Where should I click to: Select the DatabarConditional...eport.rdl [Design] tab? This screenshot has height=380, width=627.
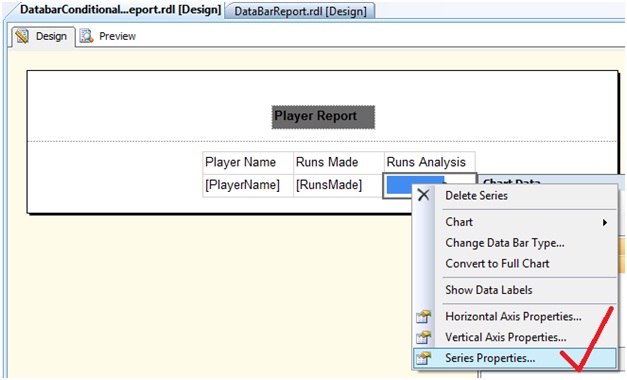click(x=120, y=10)
